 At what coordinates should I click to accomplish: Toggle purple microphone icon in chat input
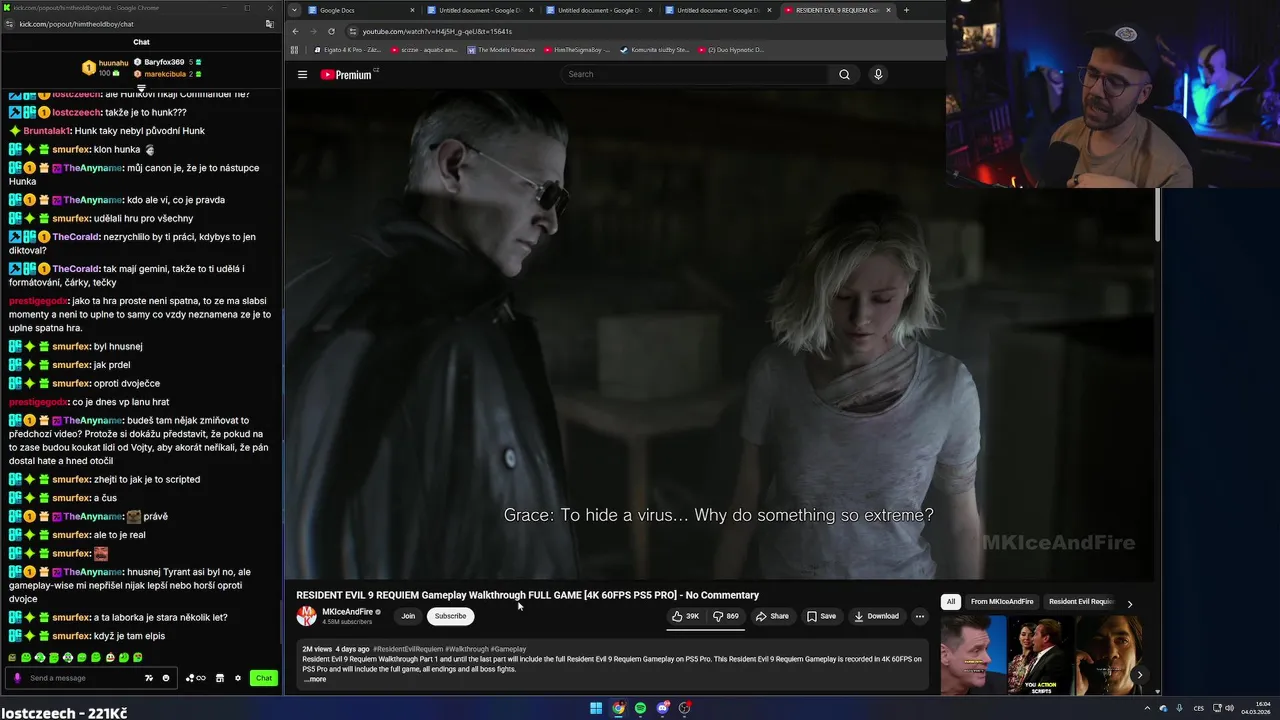click(x=17, y=678)
